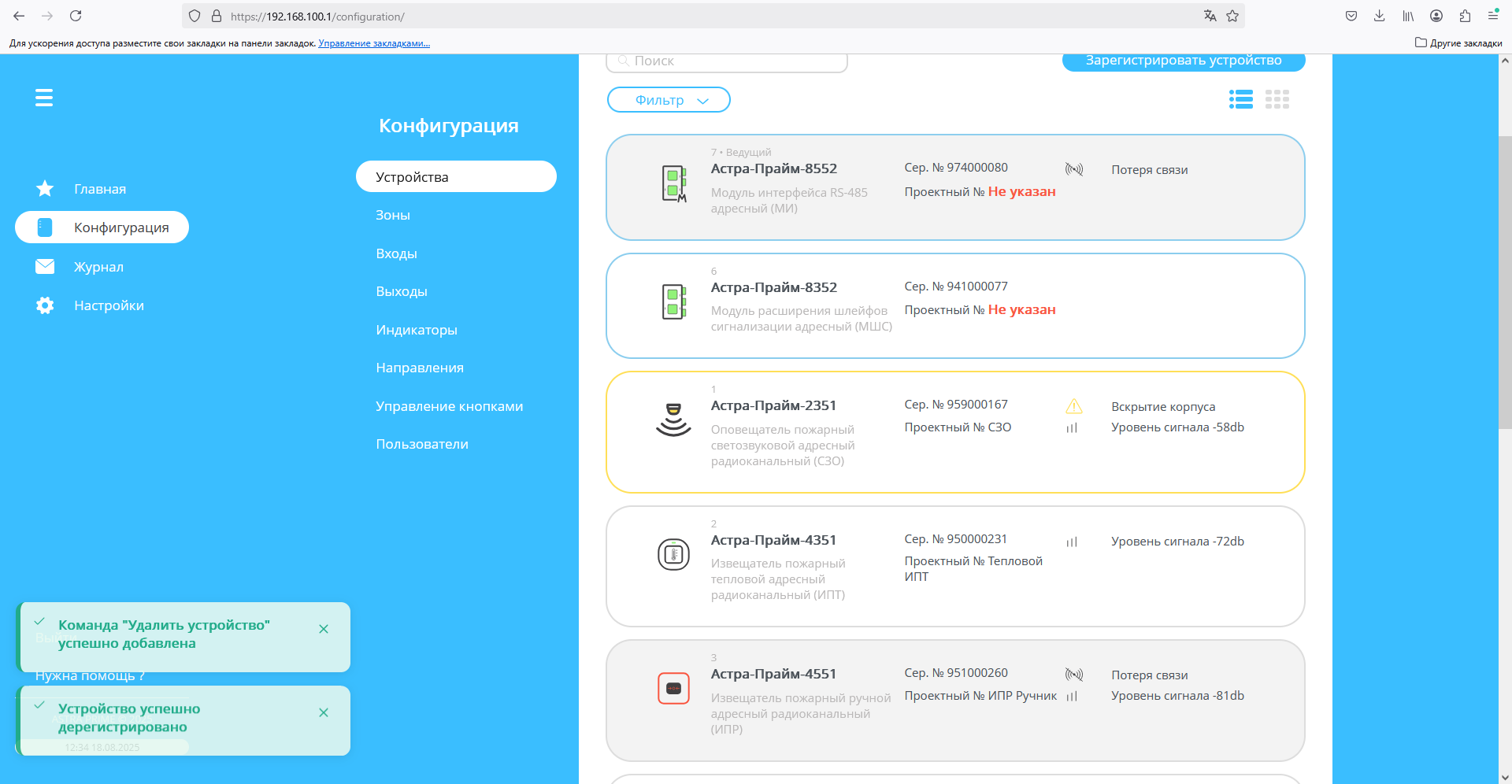Screen dimensions: 1512x784
Task: Click signal bars icon on Астра-Прайм-2351 card
Action: 1072,427
